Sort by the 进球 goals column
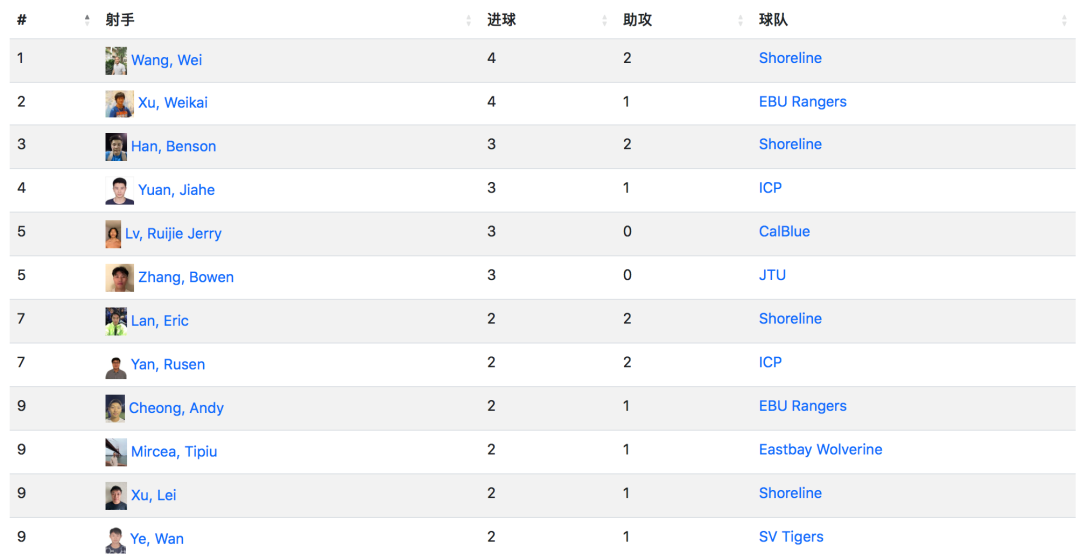This screenshot has width=1080, height=560. point(604,20)
